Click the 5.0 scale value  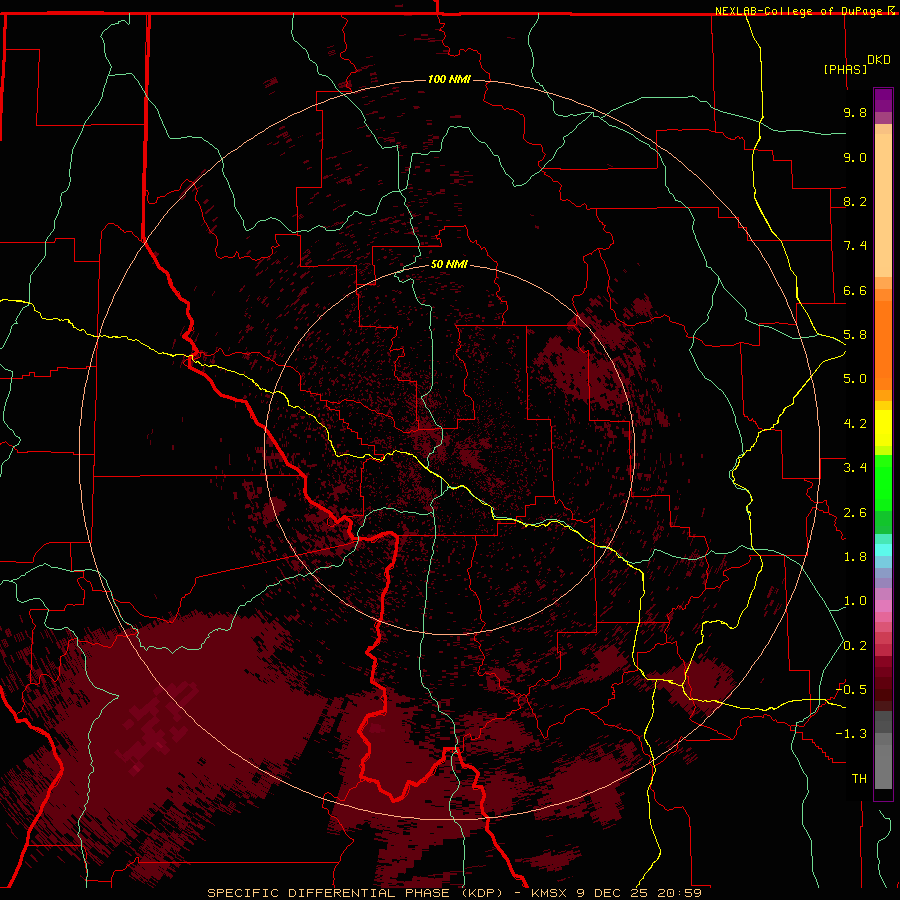tap(855, 379)
